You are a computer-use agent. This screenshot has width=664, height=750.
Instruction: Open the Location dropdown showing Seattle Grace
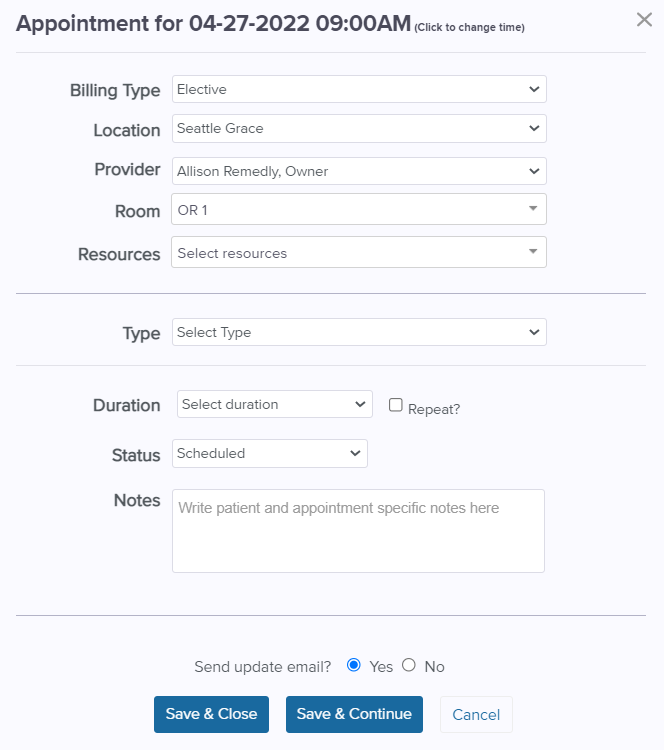[359, 128]
